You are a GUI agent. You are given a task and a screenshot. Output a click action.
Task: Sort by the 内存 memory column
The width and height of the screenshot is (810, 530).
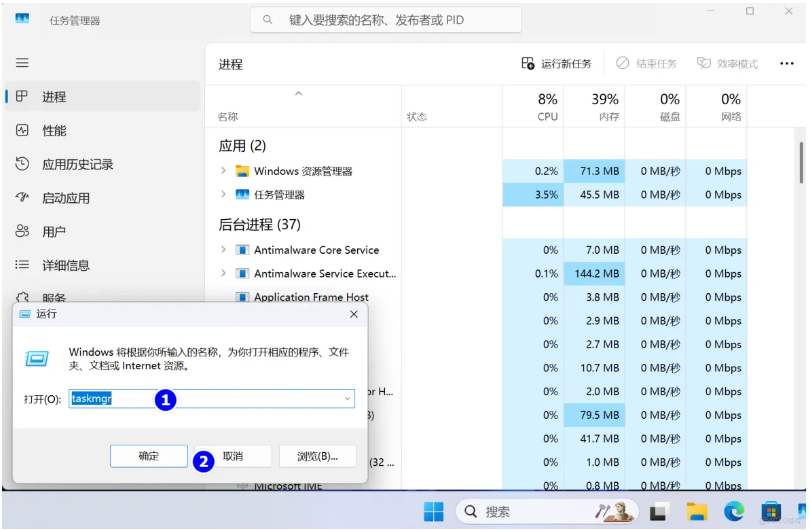[594, 107]
